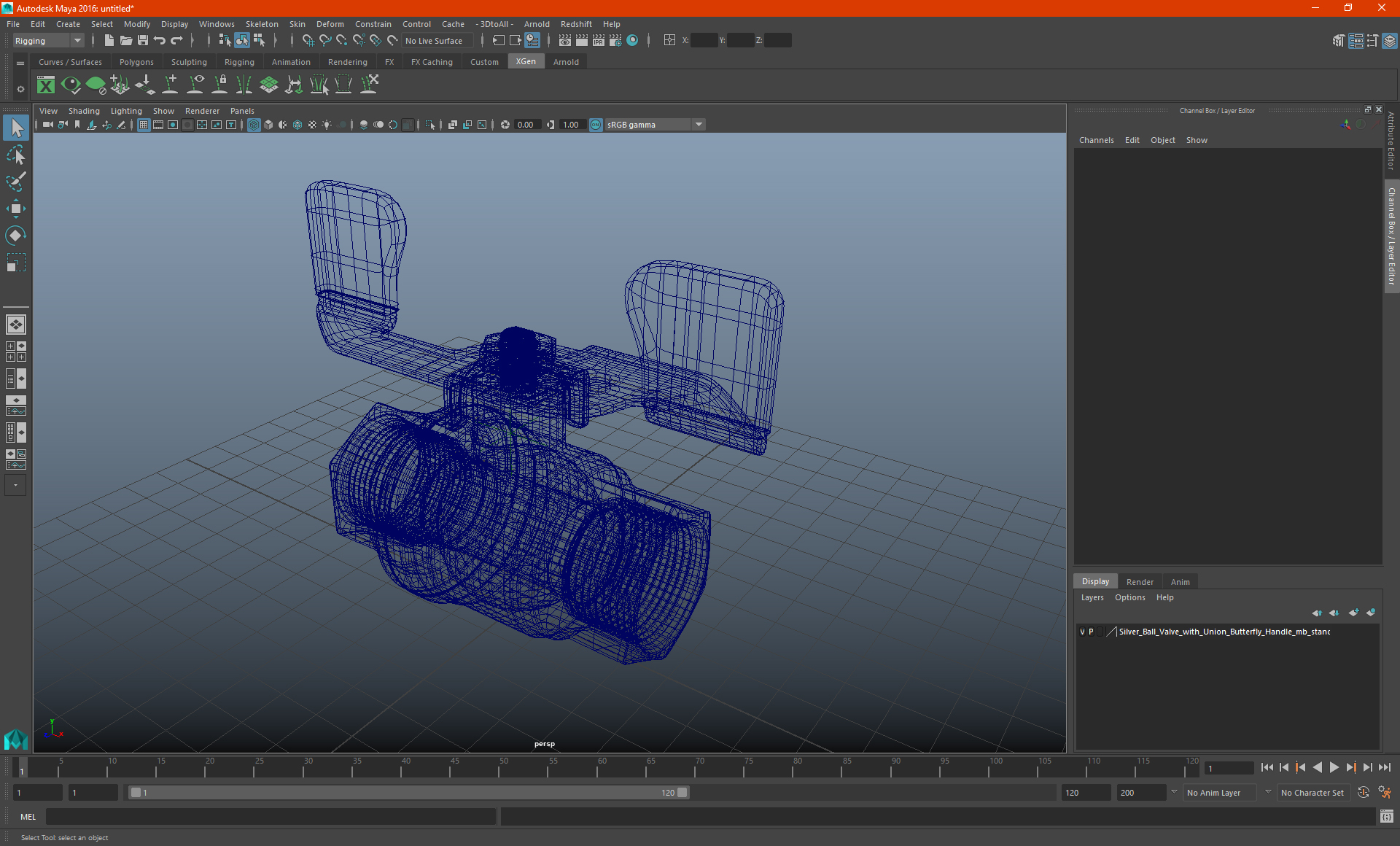
Task: Click the play forward button
Action: [1334, 767]
